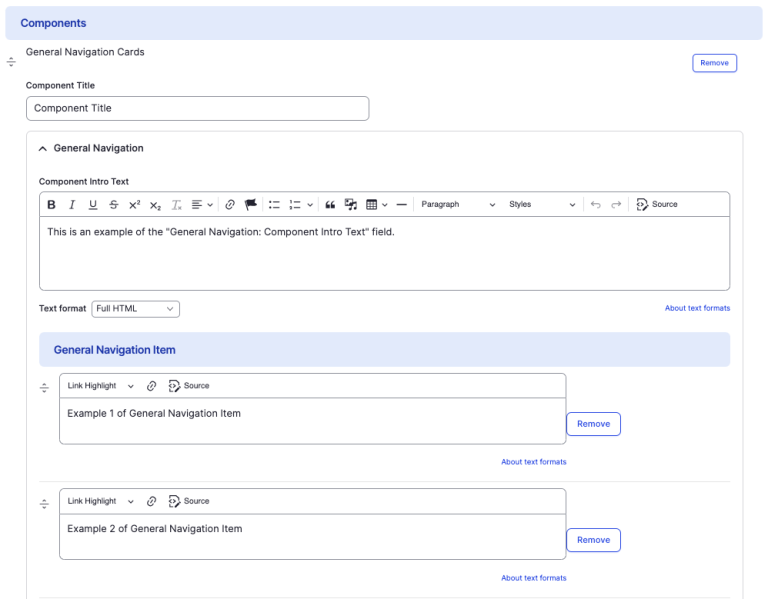Viewport: 768px width, 599px height.
Task: Toggle bold formatting in Component Intro Text
Action: point(52,205)
